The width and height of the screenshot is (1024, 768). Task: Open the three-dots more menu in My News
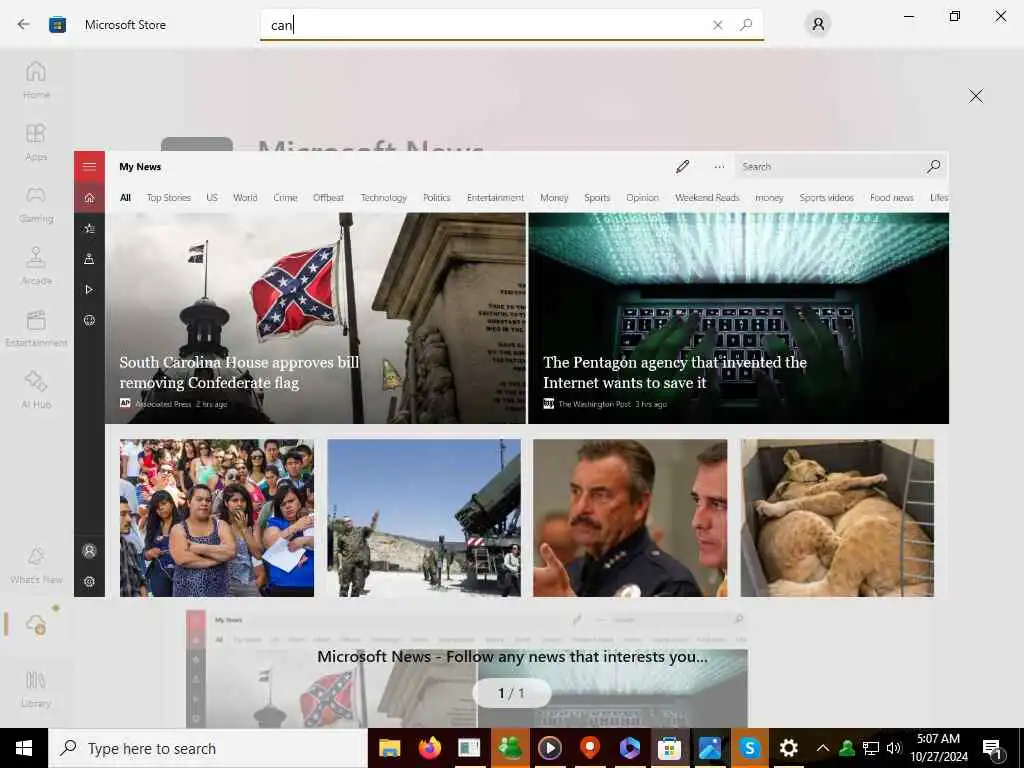click(719, 167)
